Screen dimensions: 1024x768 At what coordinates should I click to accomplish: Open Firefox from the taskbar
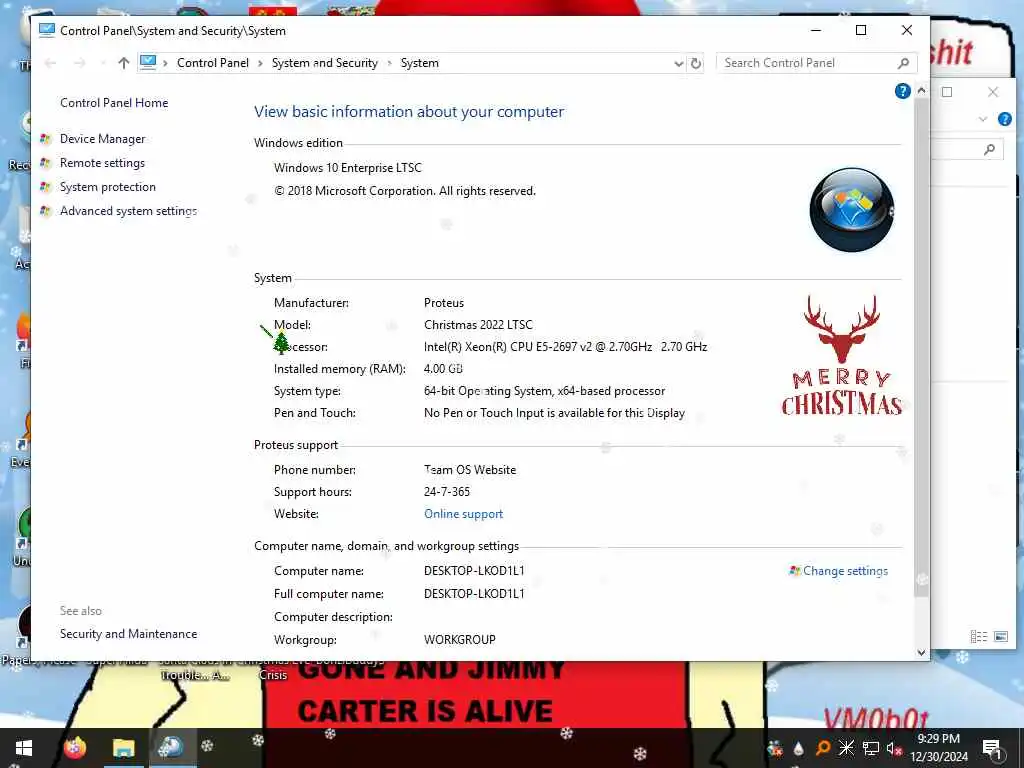click(74, 748)
